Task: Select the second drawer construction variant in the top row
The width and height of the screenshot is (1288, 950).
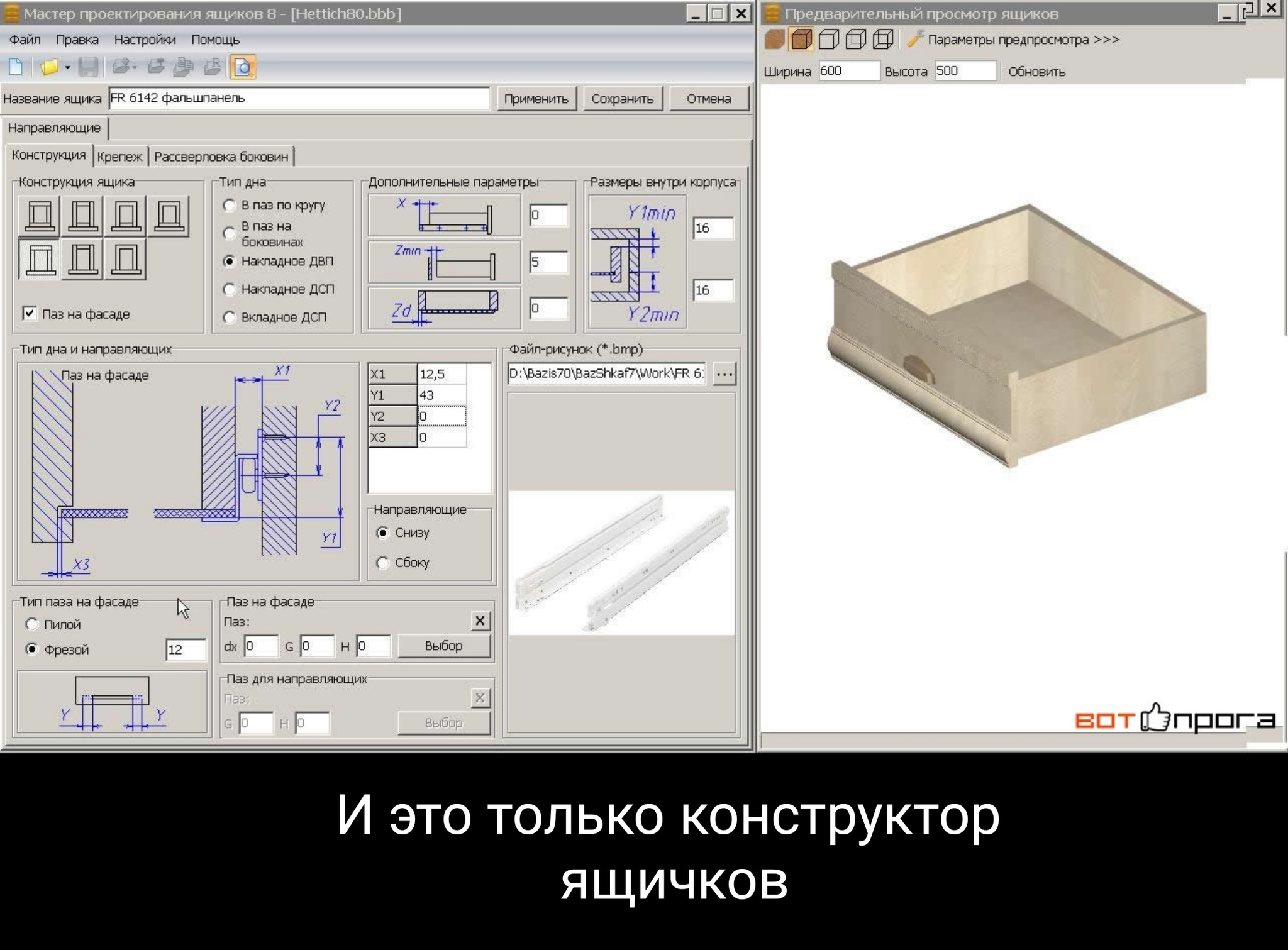Action: click(83, 216)
